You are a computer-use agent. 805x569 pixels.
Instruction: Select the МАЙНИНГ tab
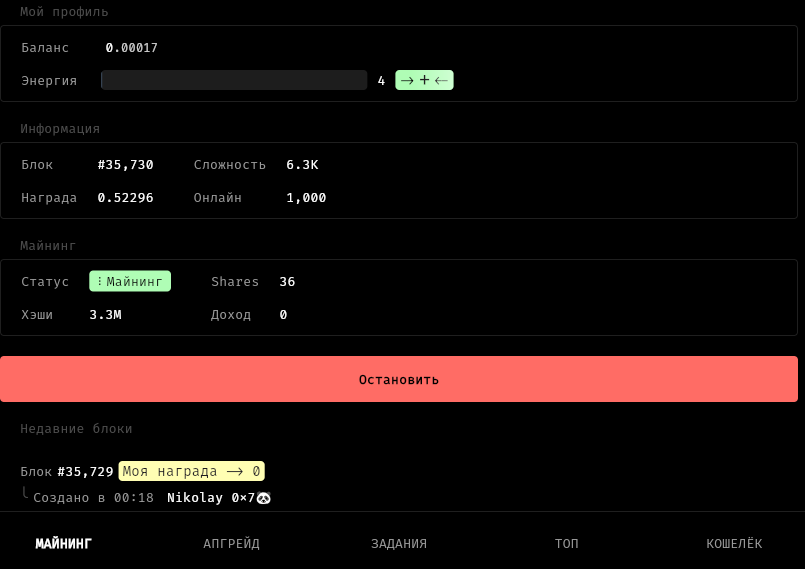pos(64,543)
